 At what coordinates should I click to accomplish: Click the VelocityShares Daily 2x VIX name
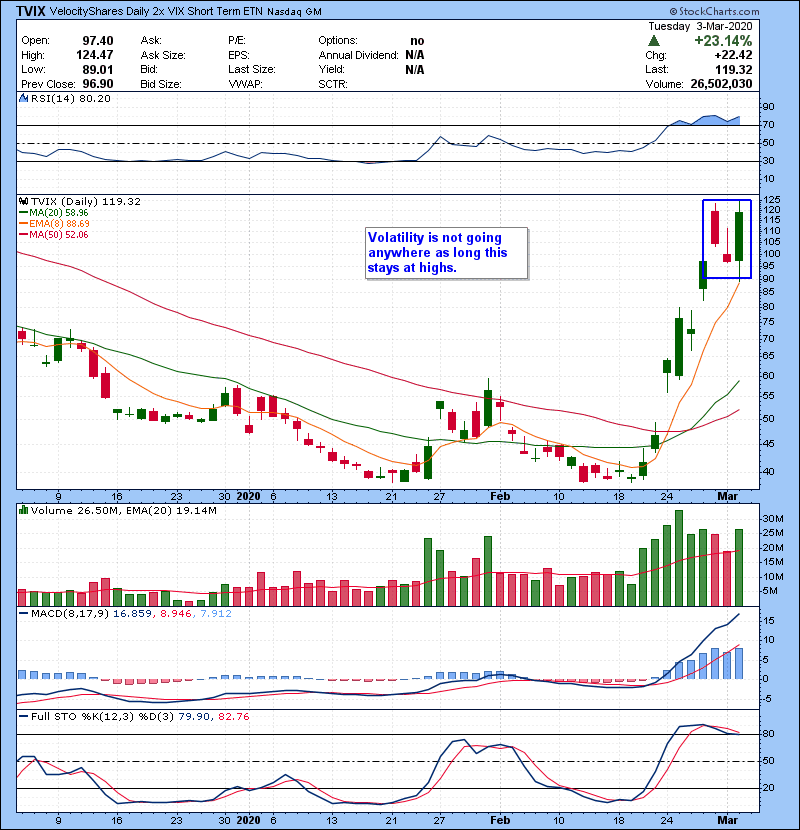156,12
